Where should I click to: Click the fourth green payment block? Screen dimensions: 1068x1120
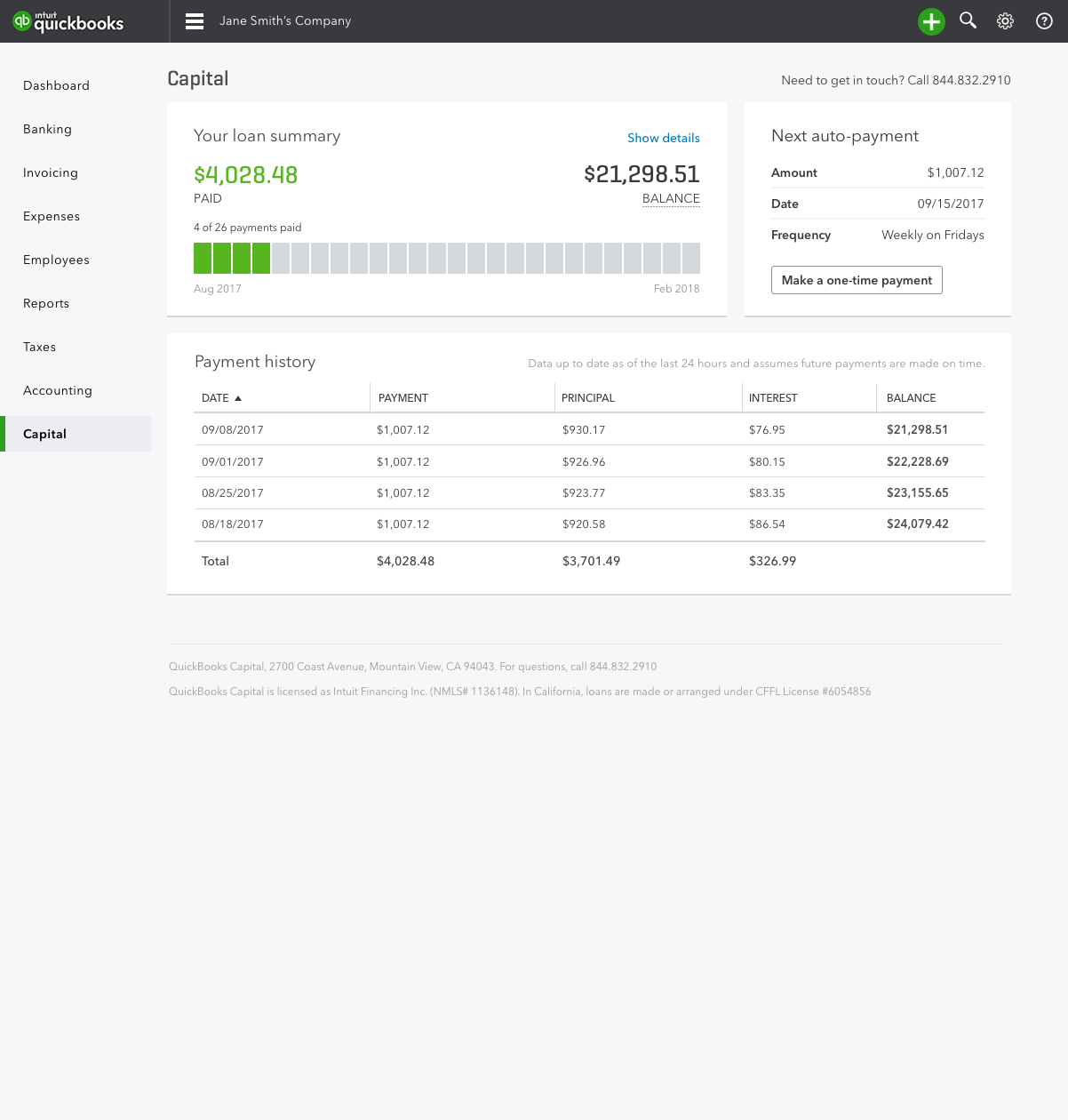pyautogui.click(x=261, y=258)
